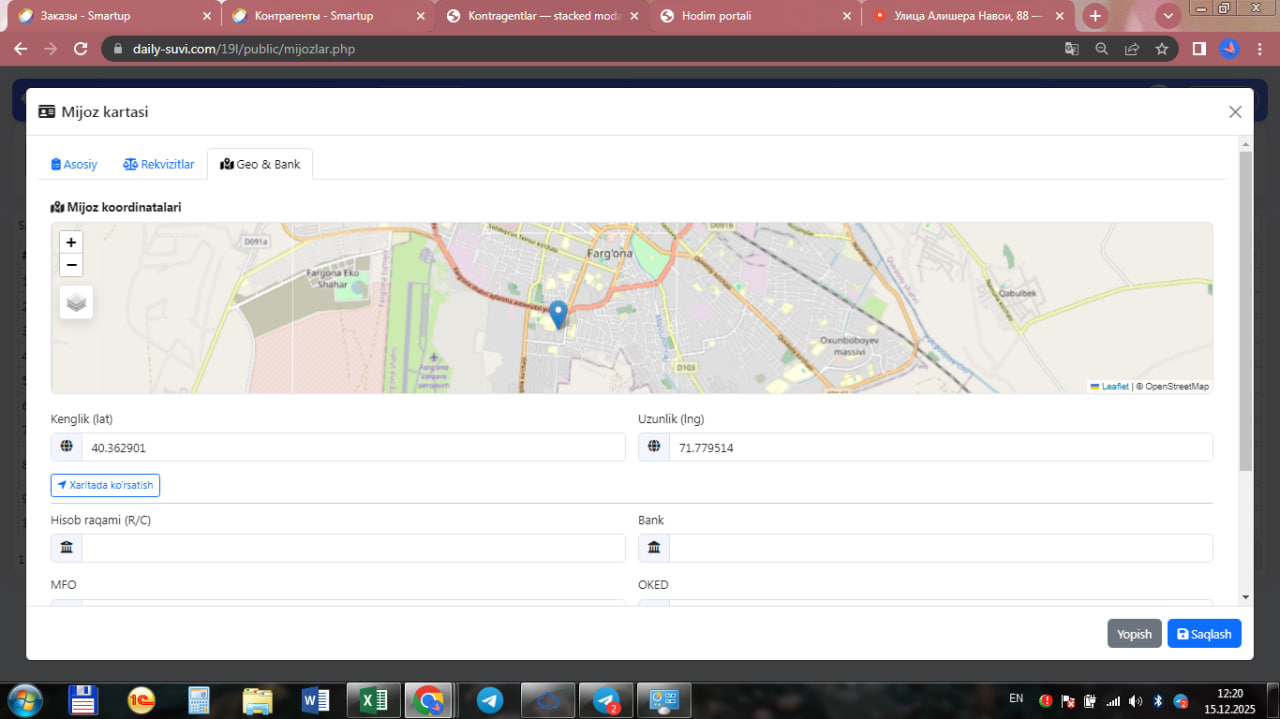Viewport: 1280px width, 719px height.
Task: Open Excel from the taskbar
Action: coord(374,701)
